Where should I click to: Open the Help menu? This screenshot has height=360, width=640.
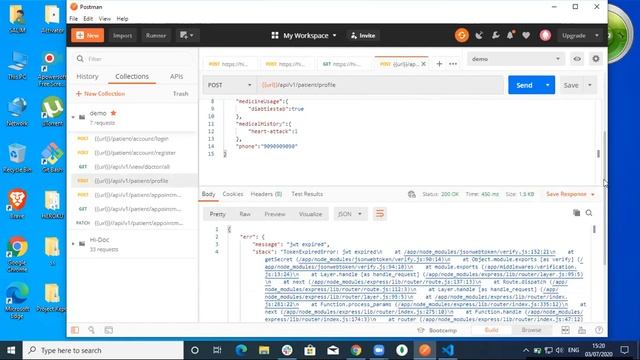[122, 19]
